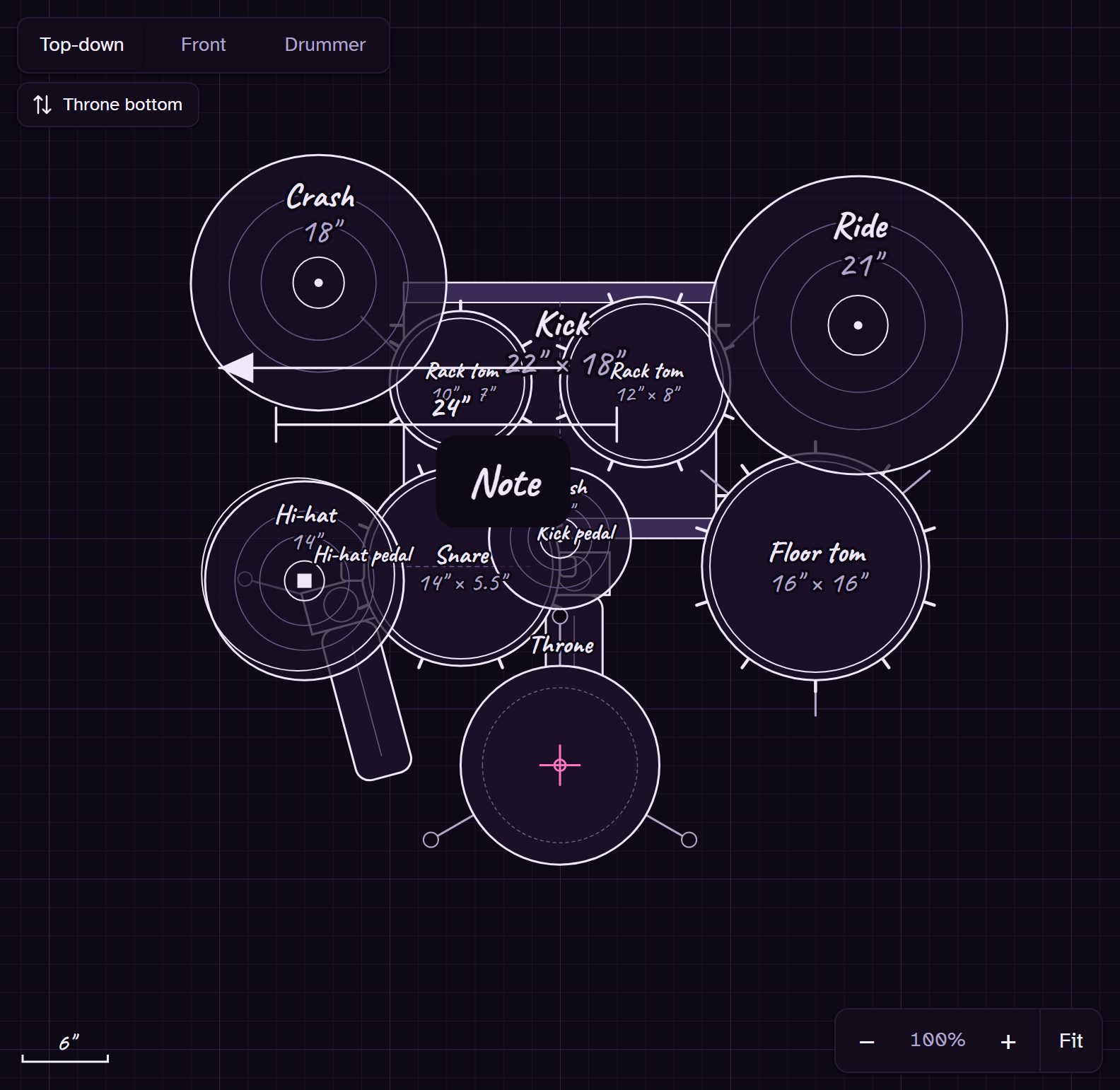Click the 24" measurement label
Screen dimensions: 1120x1090
(450, 407)
